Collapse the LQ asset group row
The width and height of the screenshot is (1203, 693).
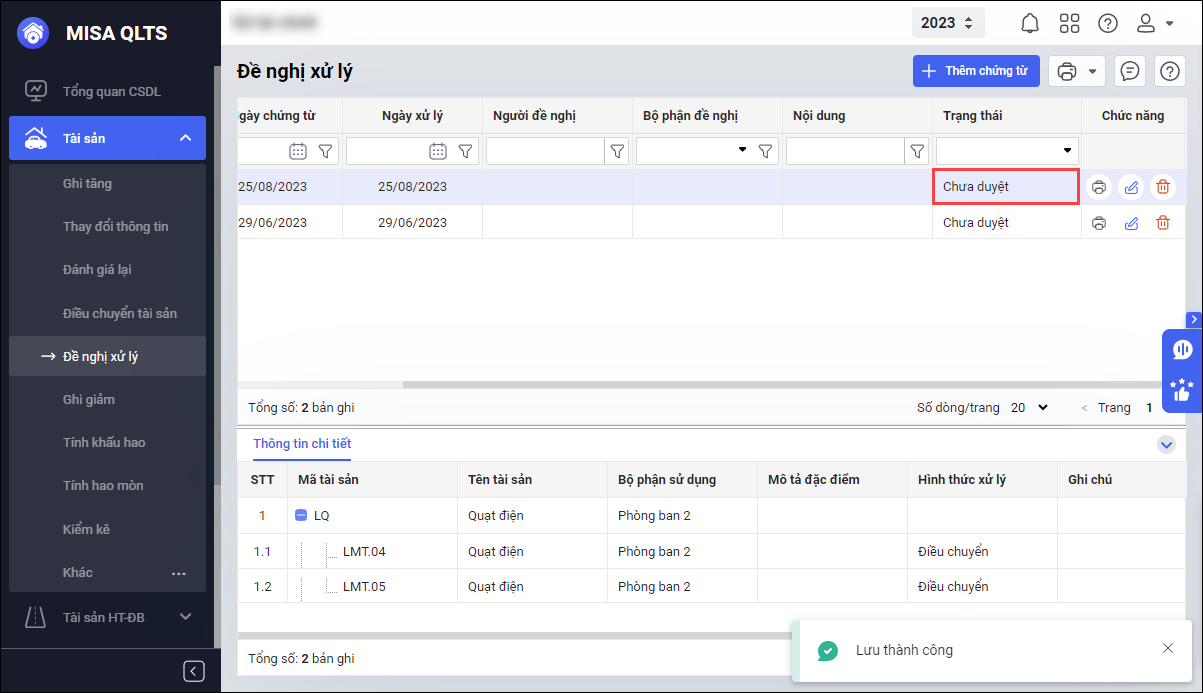tap(301, 516)
